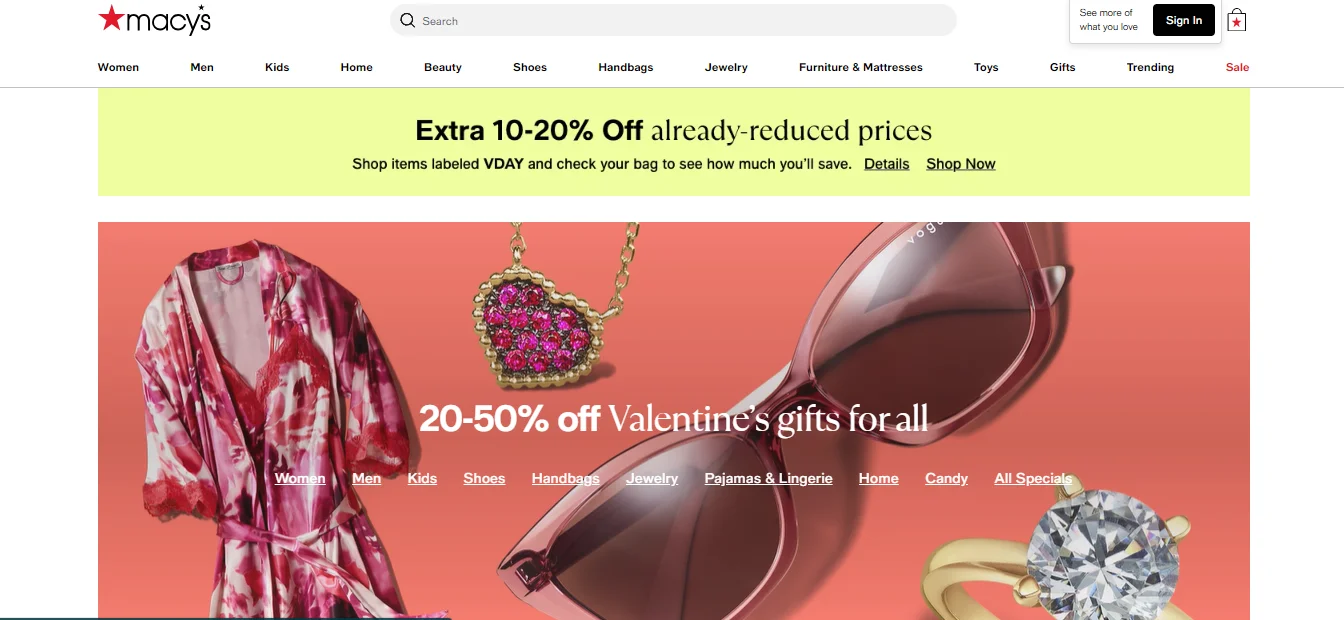
Task: Select the Candy link in hero banner
Action: point(946,478)
